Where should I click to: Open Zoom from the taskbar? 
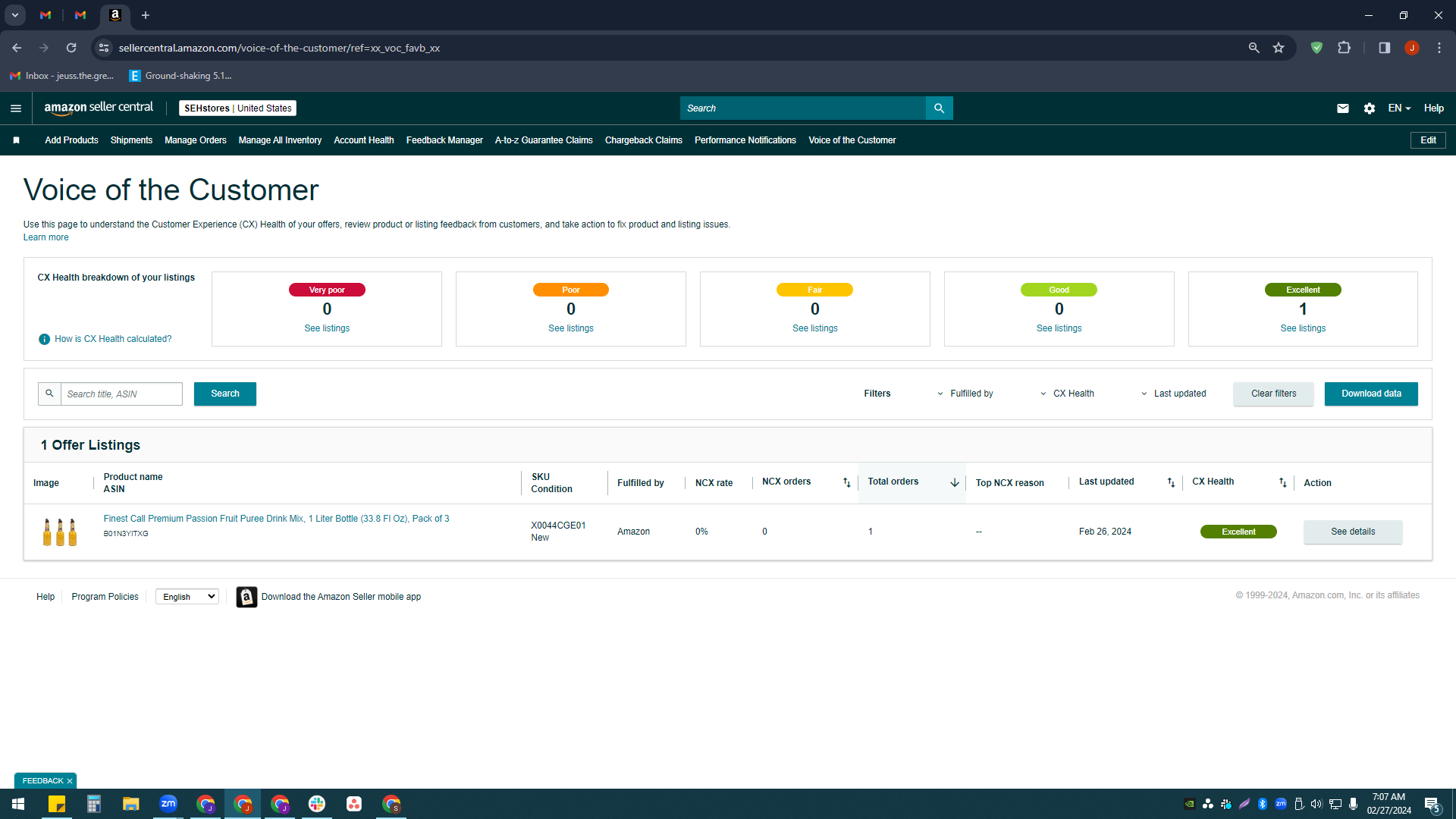(168, 804)
